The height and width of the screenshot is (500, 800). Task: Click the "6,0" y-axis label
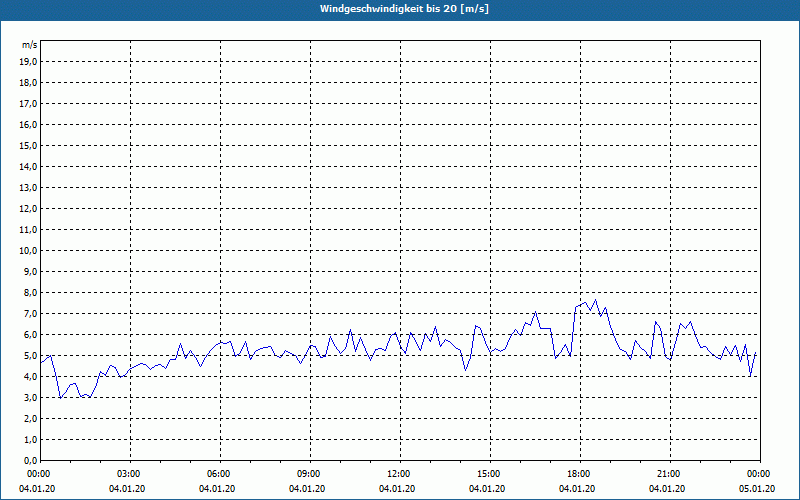click(x=31, y=334)
